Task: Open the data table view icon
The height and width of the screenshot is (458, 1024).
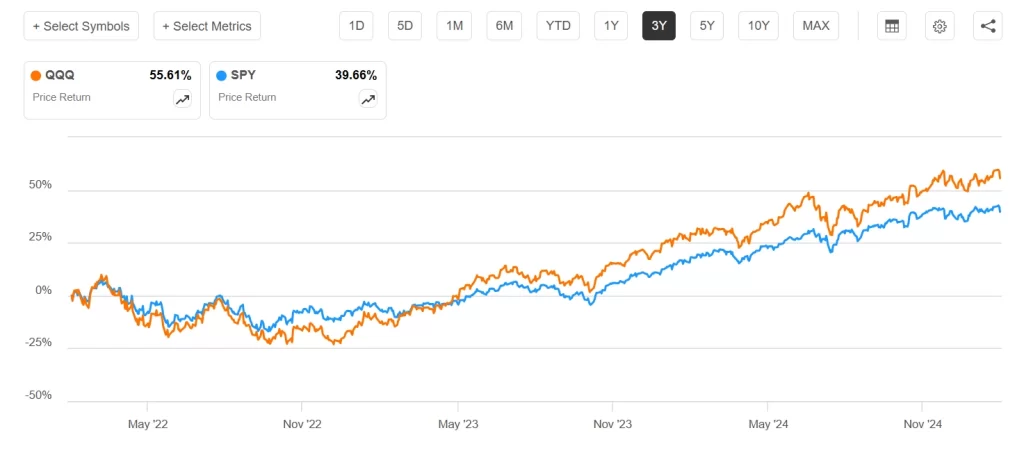Action: point(891,26)
